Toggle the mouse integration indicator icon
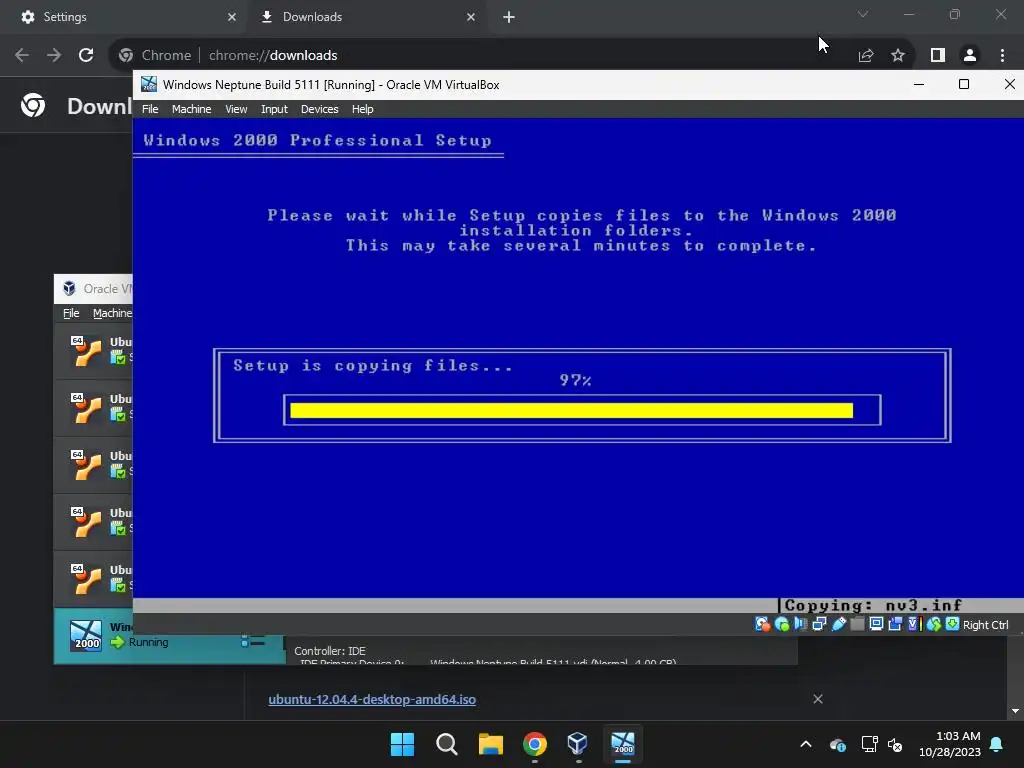 pos(934,624)
